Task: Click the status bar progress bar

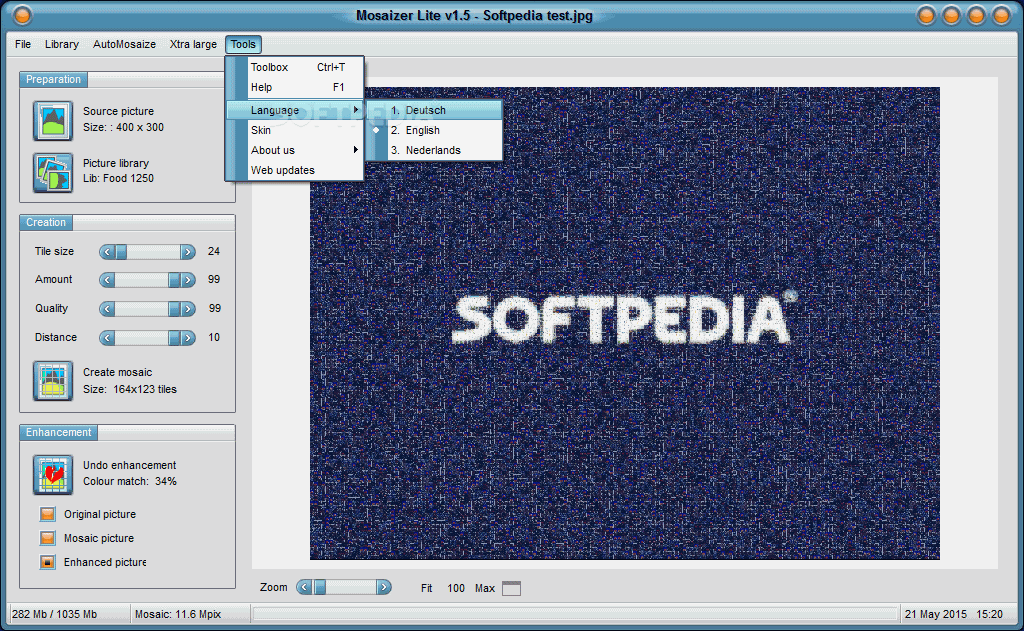Action: (575, 614)
